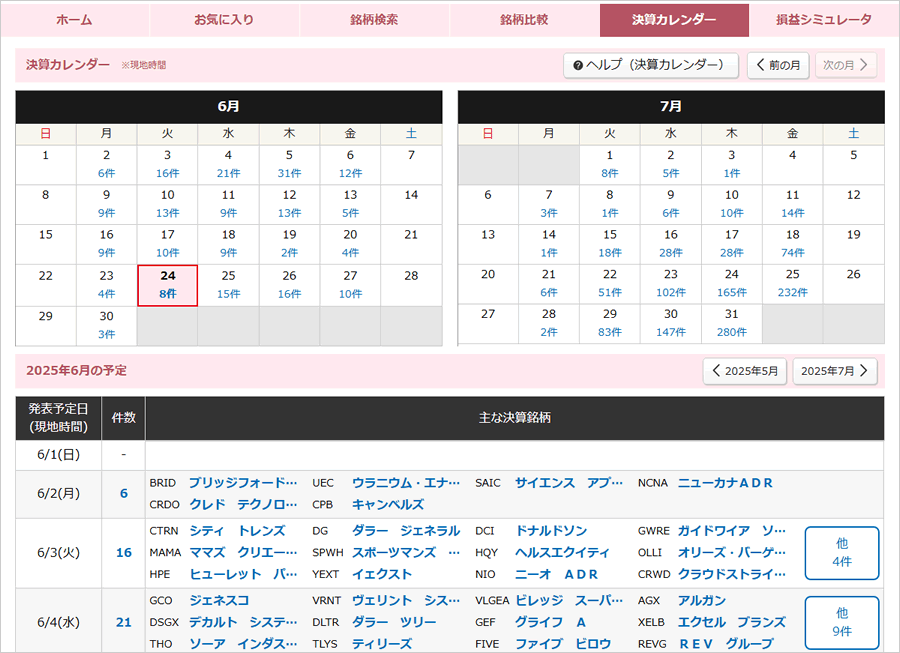Open ジェネスコ stock link
Screen dimensions: 900x653
coord(219,600)
